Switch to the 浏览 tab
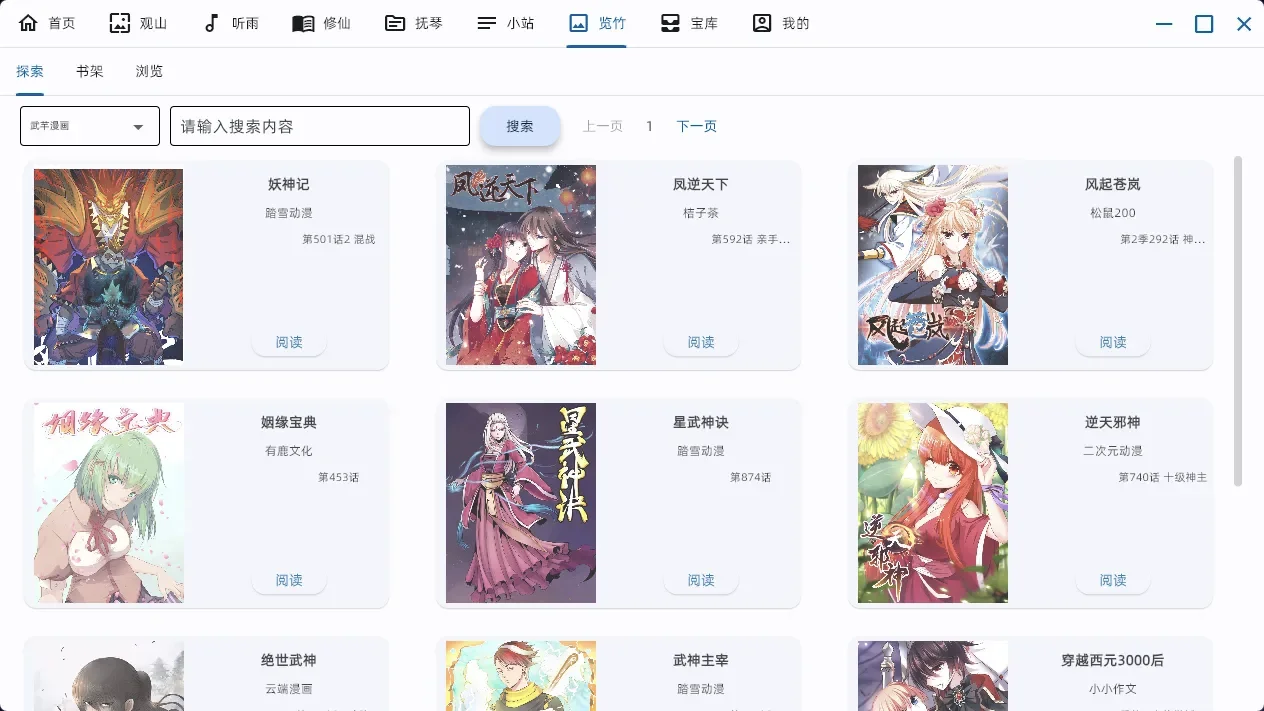Screen dimensions: 1264x711 point(149,71)
